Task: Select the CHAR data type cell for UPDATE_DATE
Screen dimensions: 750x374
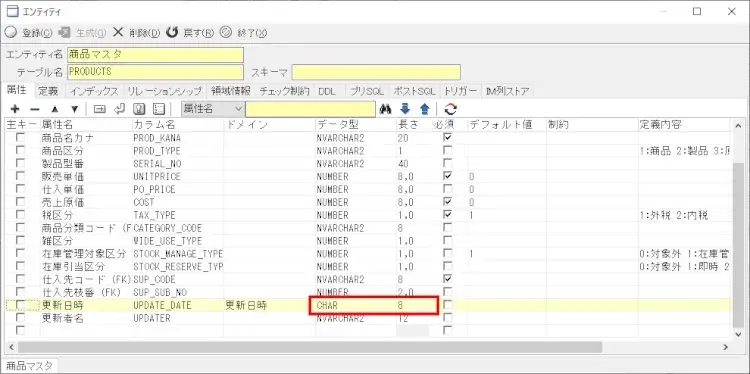Action: click(x=355, y=305)
